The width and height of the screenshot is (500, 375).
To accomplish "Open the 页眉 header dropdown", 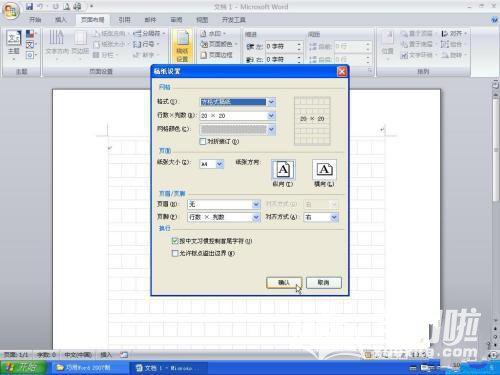I will click(256, 204).
